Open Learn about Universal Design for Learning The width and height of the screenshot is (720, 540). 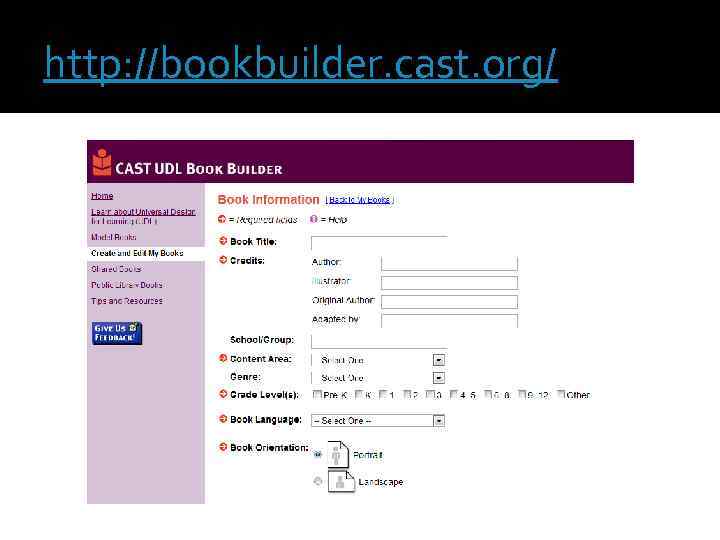click(x=143, y=216)
